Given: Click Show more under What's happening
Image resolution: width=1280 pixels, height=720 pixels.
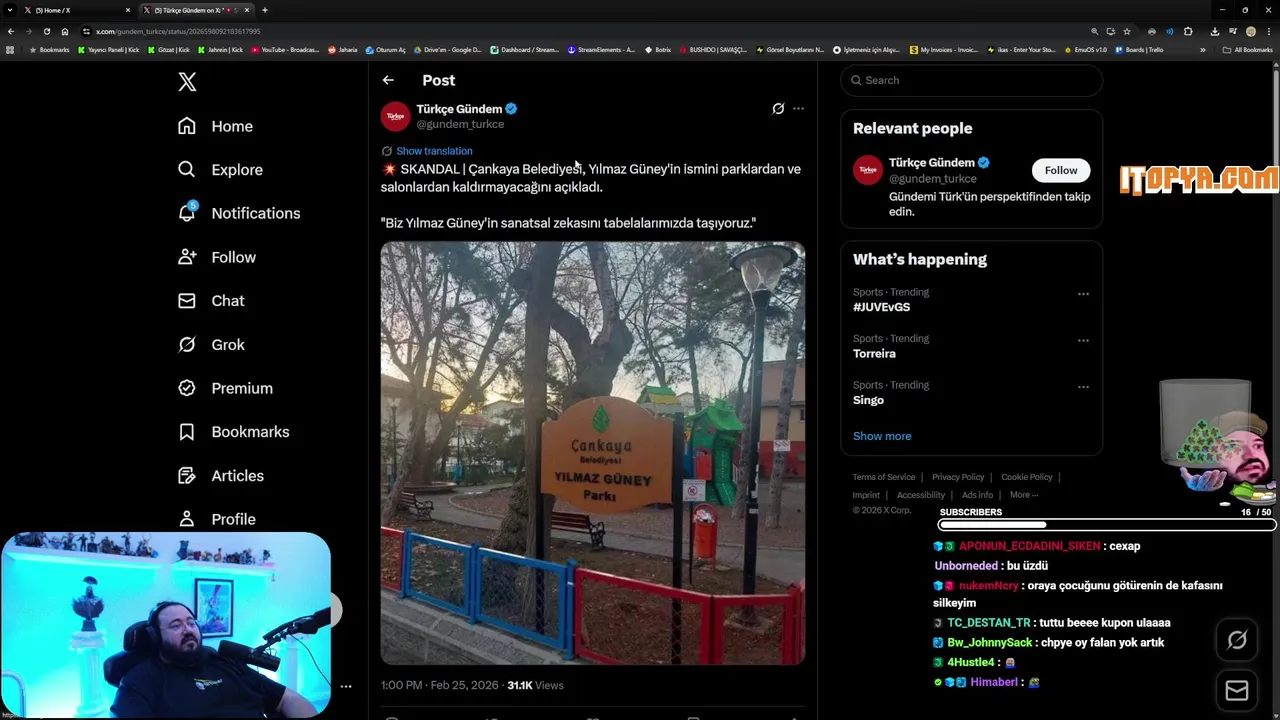Looking at the screenshot, I should click(x=882, y=436).
